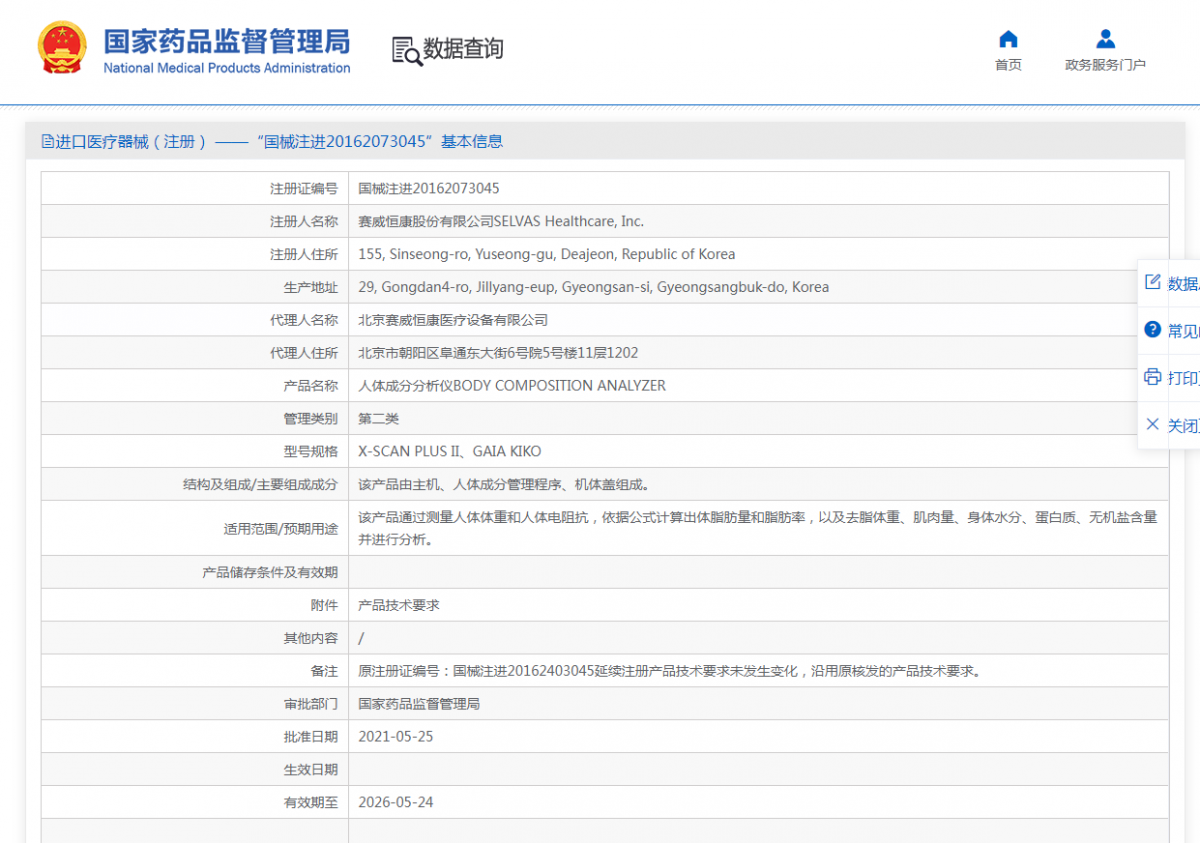Screen dimensions: 1200x843
Task: Click the user icon above 政务服务门户
Action: point(1105,39)
